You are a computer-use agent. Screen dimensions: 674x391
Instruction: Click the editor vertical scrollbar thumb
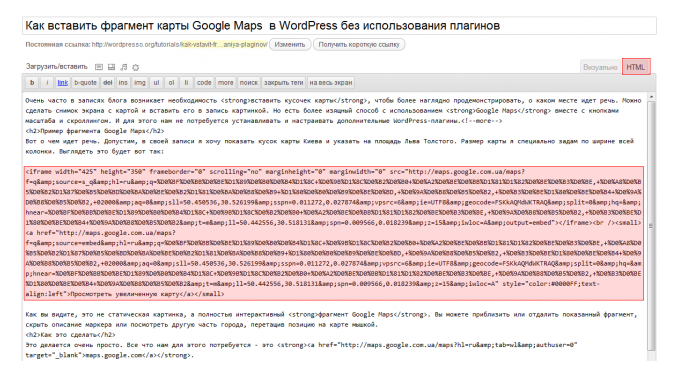[651, 226]
